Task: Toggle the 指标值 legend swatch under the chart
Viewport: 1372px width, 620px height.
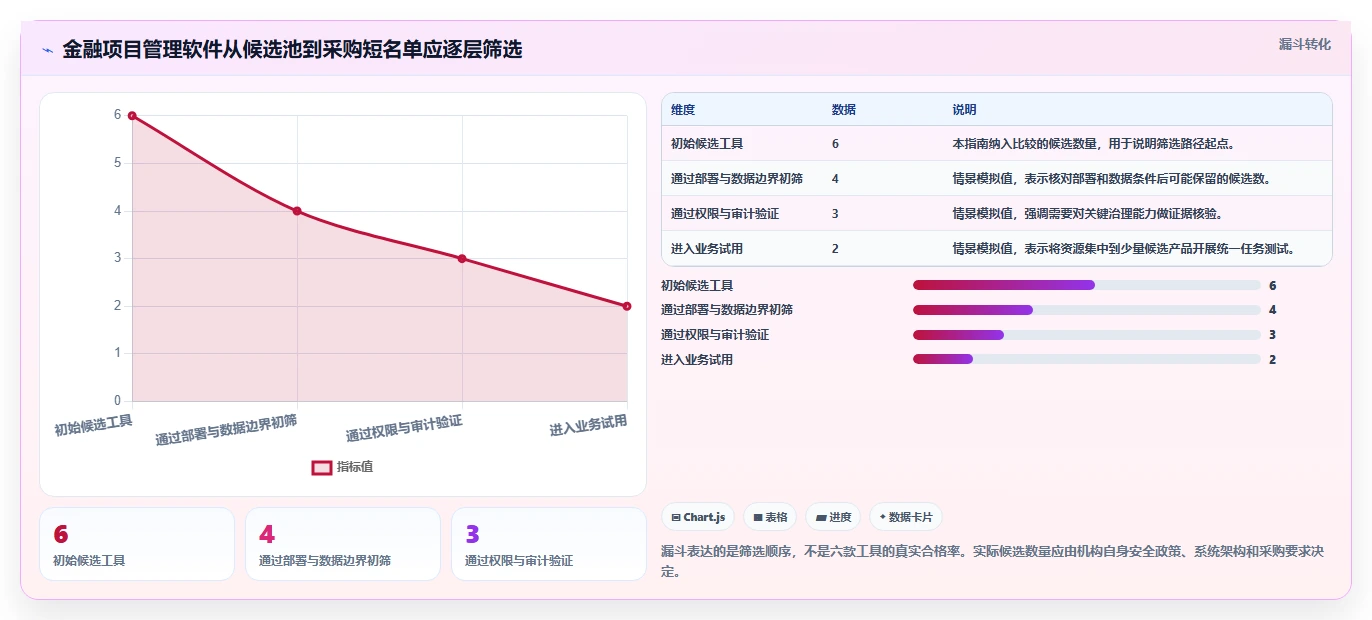Action: [x=322, y=467]
